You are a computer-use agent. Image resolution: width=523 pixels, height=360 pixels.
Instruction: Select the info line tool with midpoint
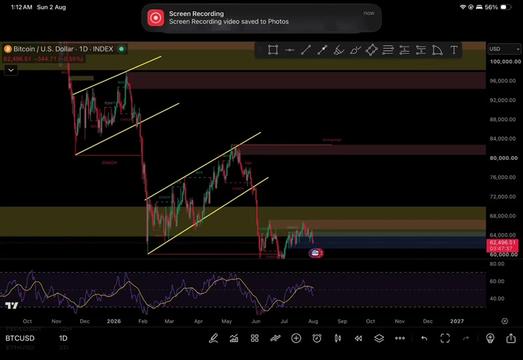tap(322, 50)
